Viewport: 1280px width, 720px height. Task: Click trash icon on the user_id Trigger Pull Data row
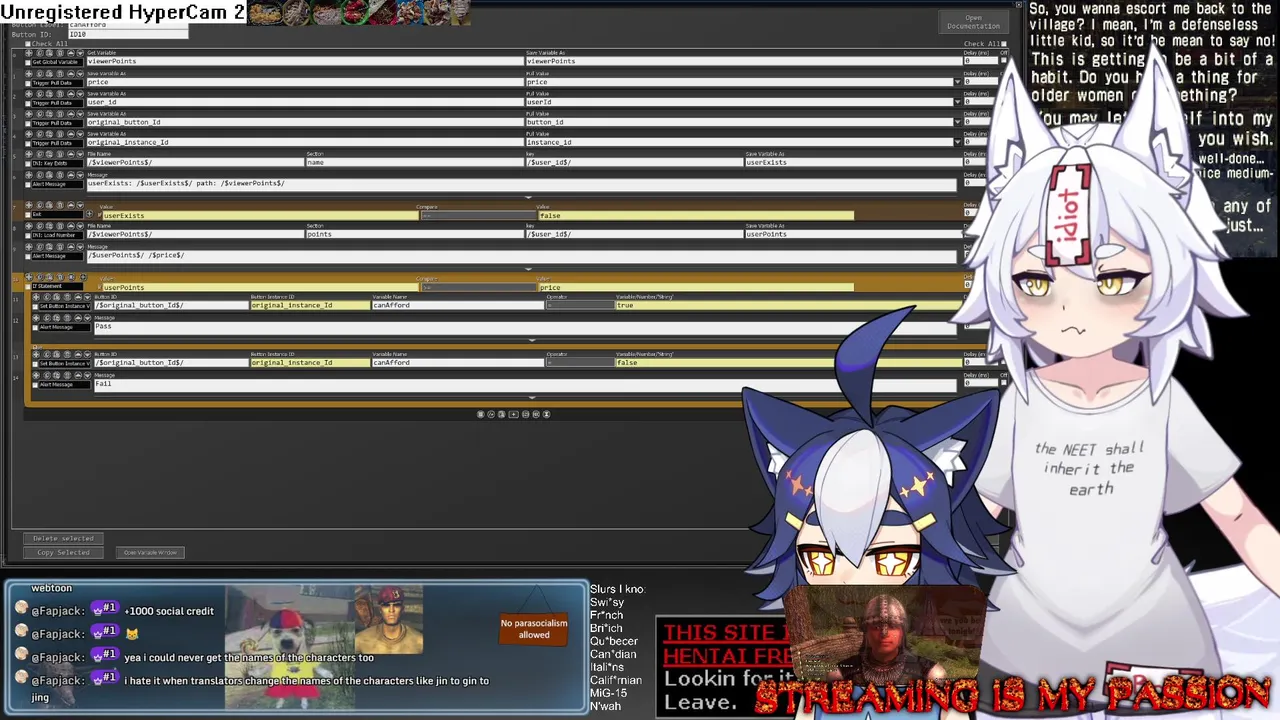pyautogui.click(x=60, y=93)
